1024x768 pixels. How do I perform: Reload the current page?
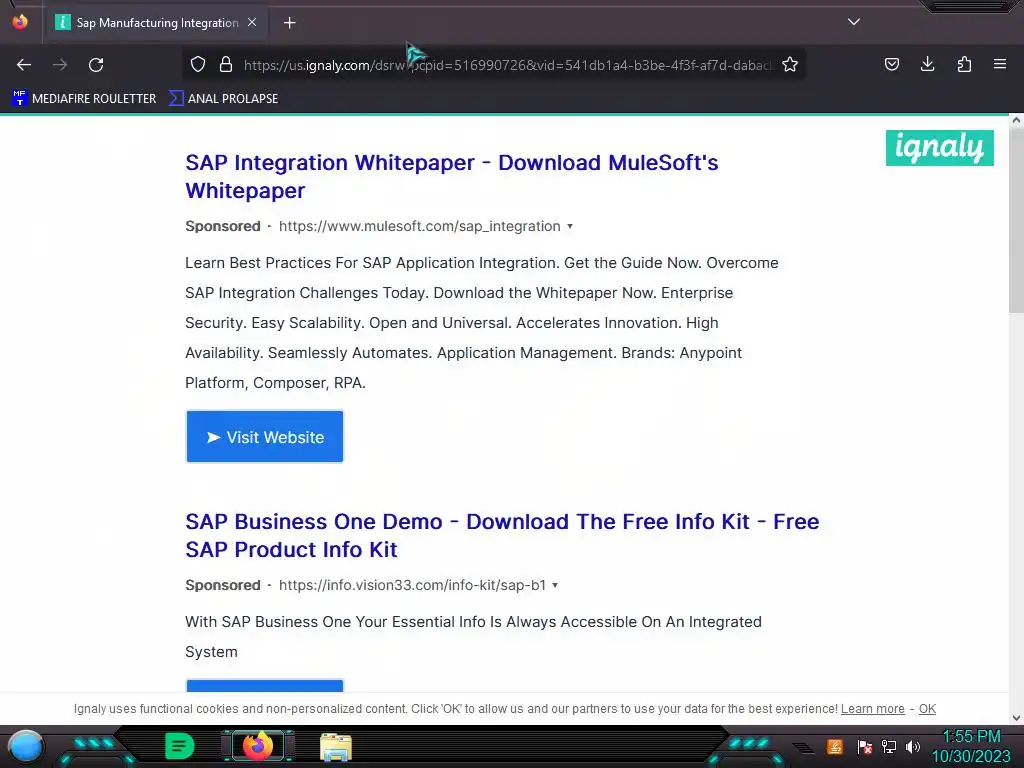click(x=96, y=65)
